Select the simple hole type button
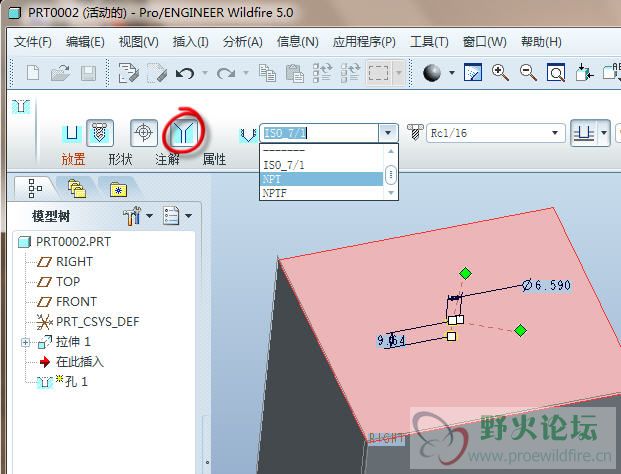The width and height of the screenshot is (621, 474). [72, 133]
